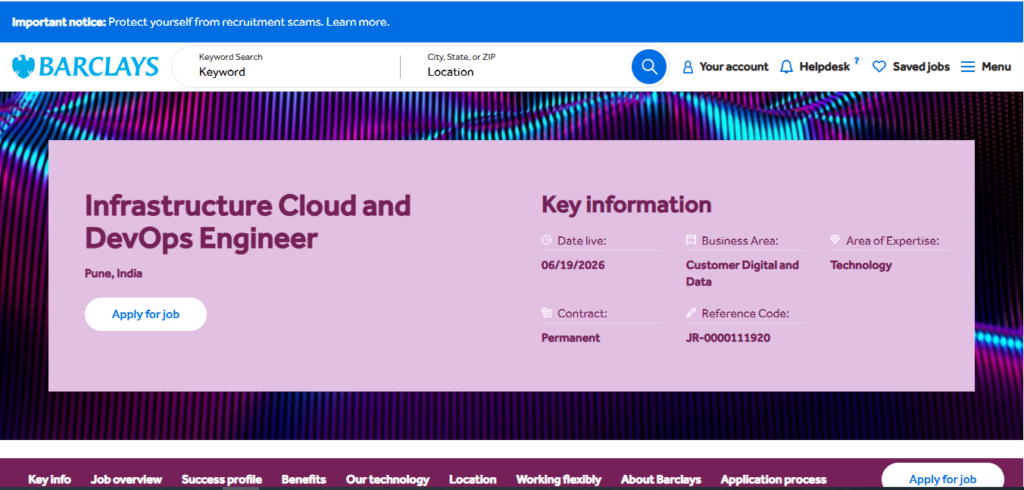Image resolution: width=1024 pixels, height=490 pixels.
Task: Click the Permanent contract value
Action: pyautogui.click(x=571, y=338)
